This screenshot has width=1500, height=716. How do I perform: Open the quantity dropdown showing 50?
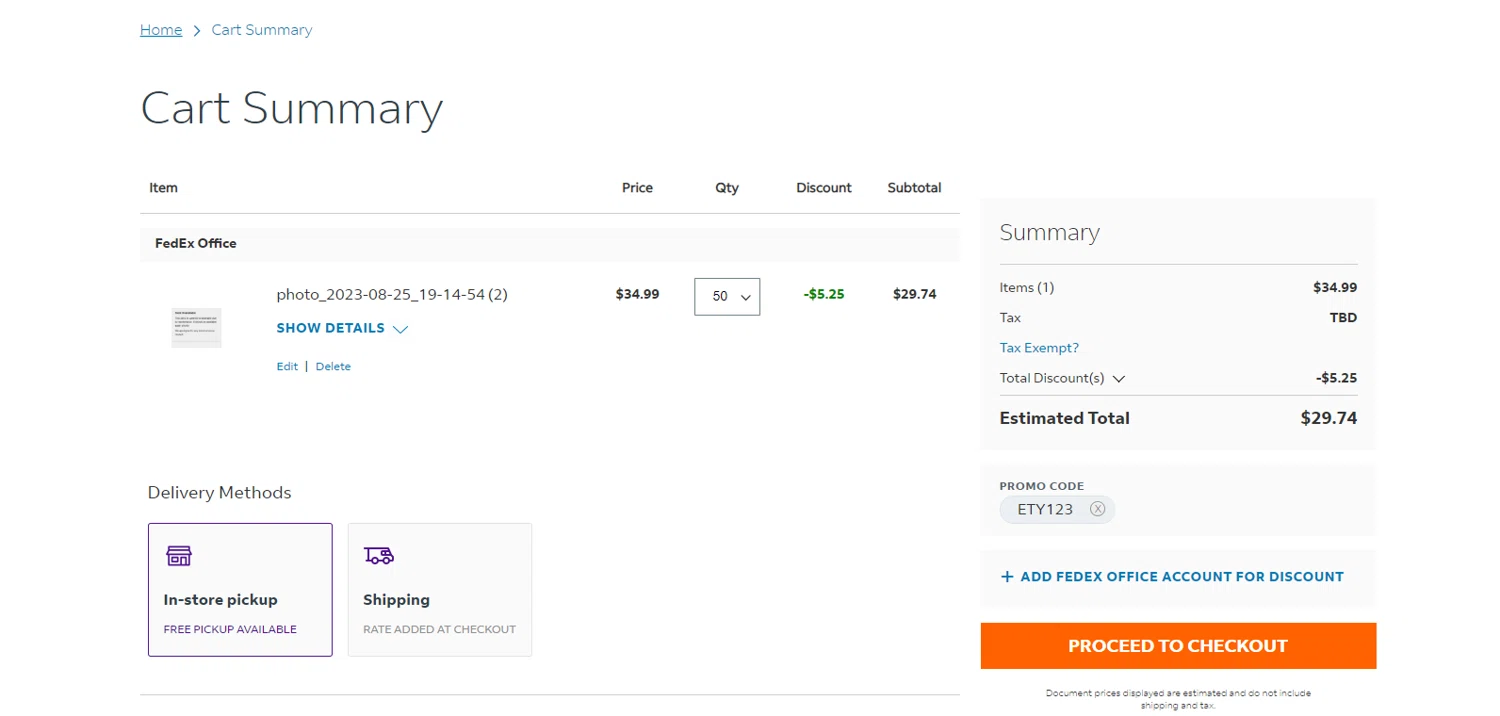click(727, 297)
